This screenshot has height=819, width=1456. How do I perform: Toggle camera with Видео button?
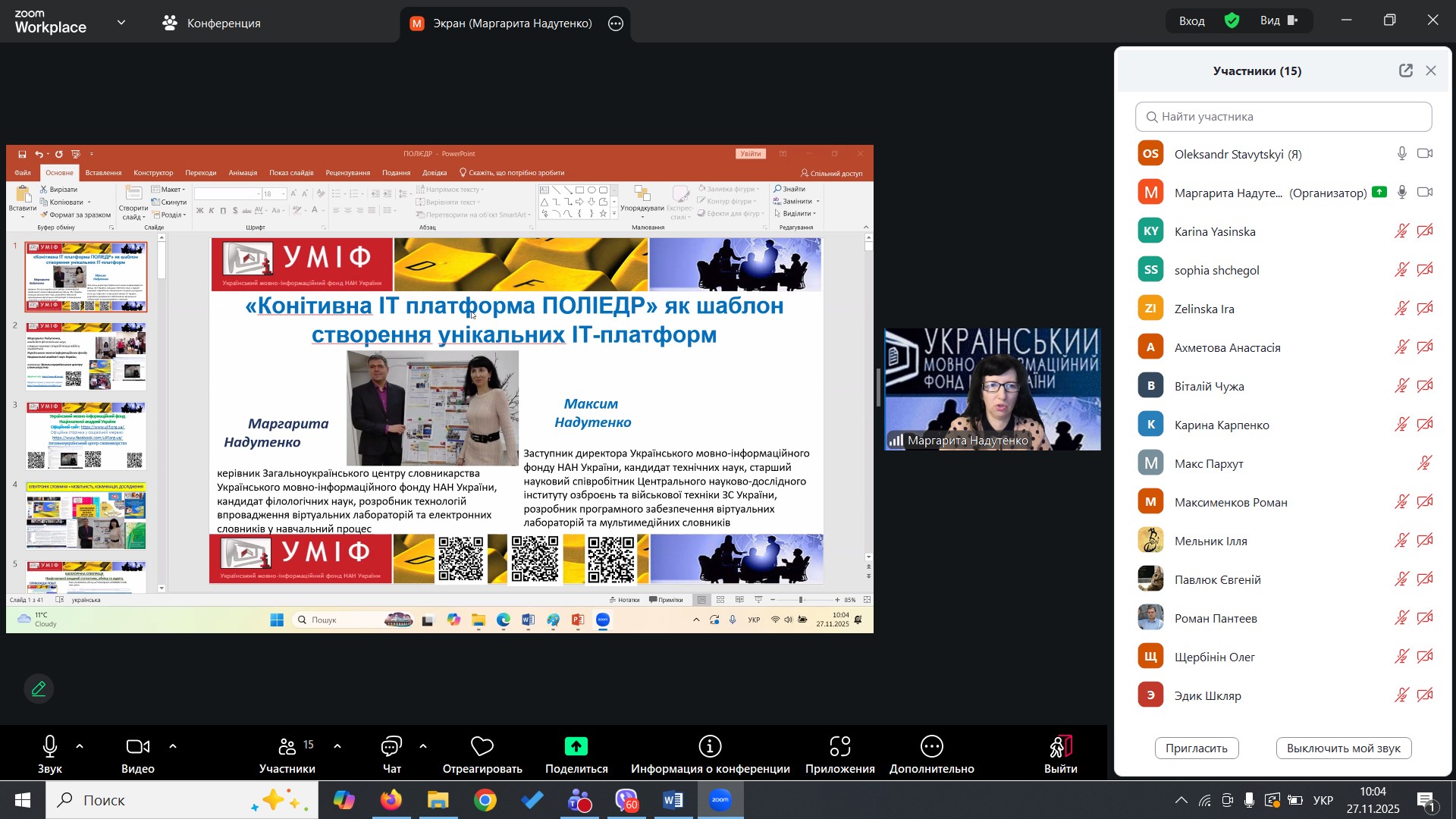click(x=137, y=748)
